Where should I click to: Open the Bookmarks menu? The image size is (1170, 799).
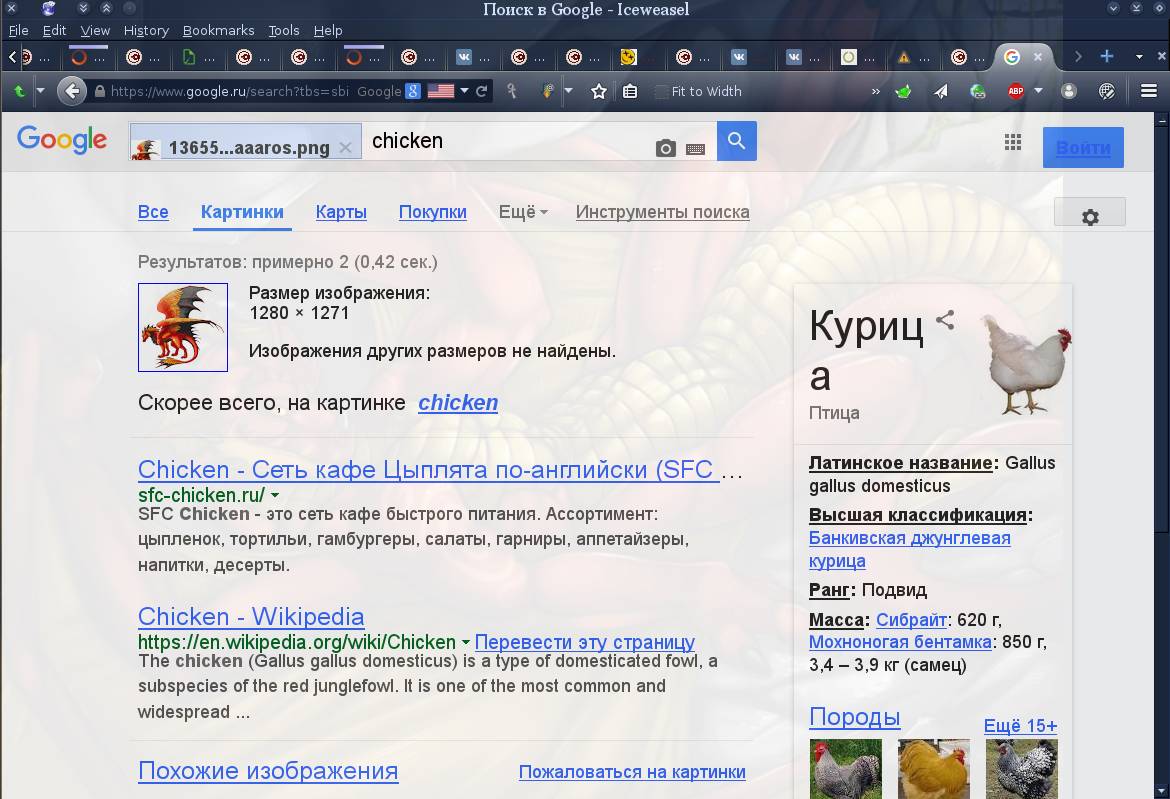(x=218, y=31)
